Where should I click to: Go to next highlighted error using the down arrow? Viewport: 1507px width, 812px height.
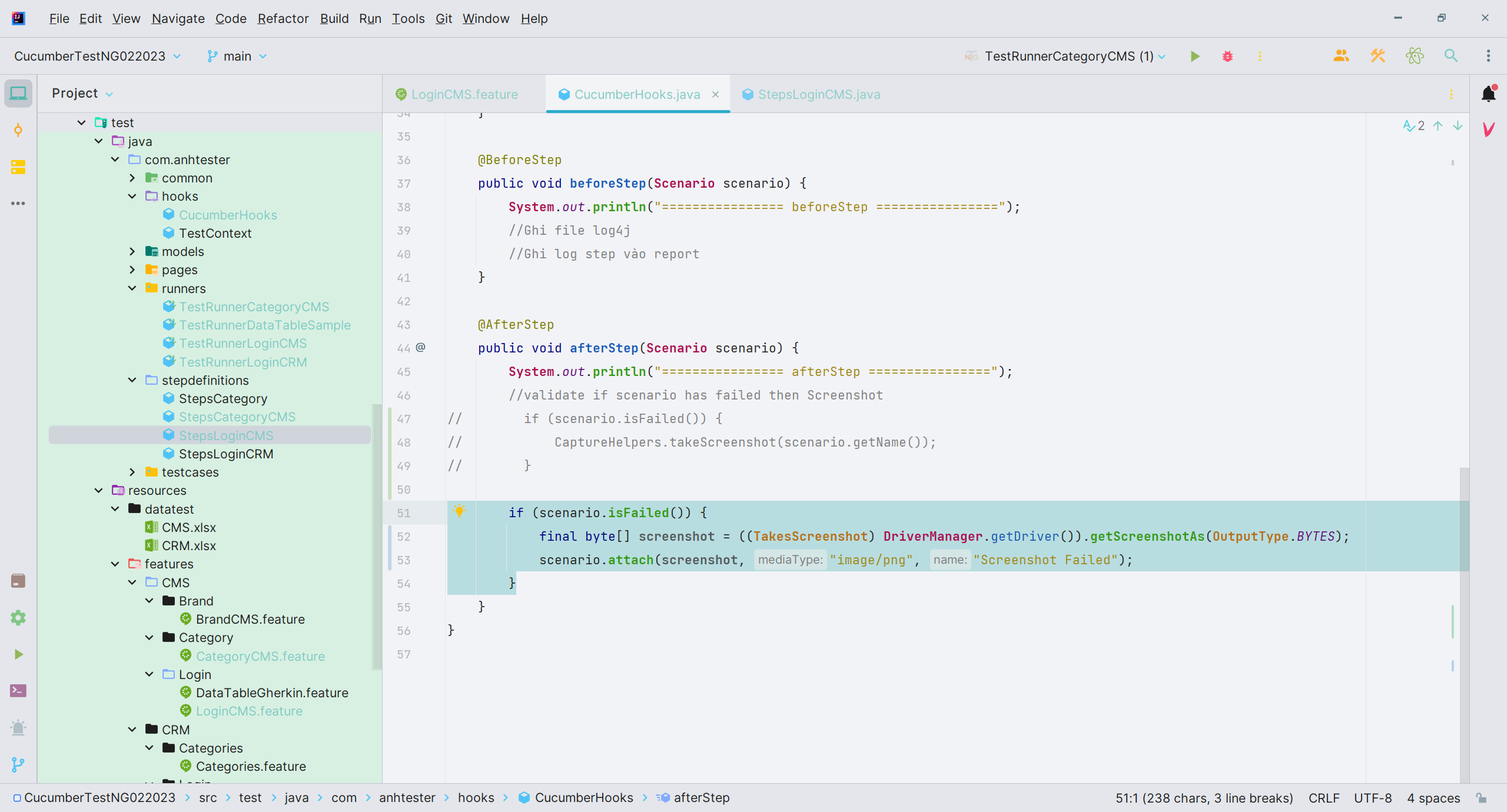click(x=1458, y=125)
